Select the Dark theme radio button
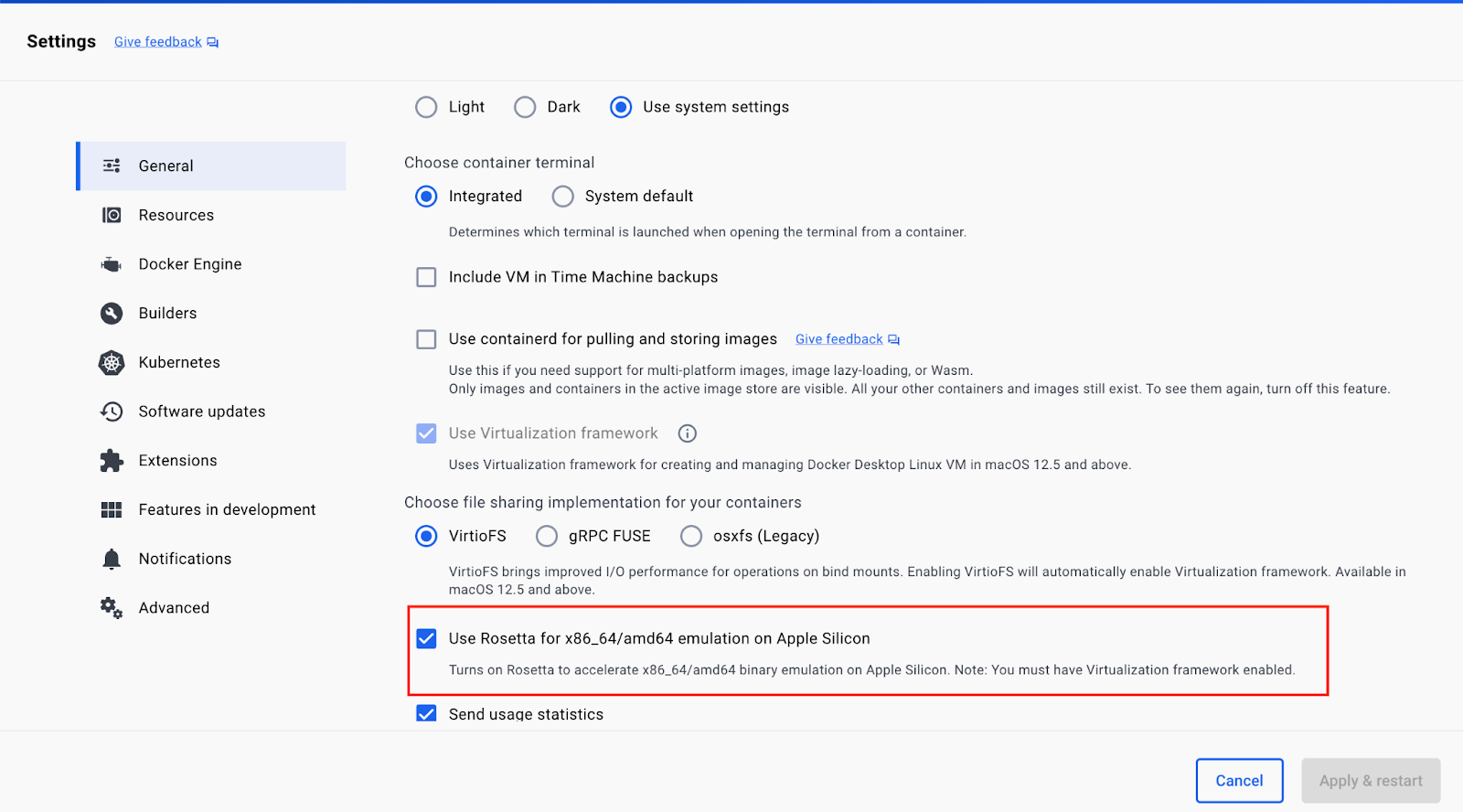The image size is (1463, 812). pyautogui.click(x=525, y=107)
